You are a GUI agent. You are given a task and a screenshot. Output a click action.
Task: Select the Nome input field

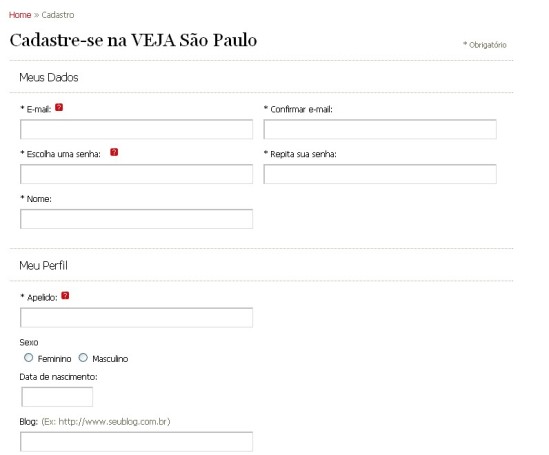pyautogui.click(x=136, y=219)
